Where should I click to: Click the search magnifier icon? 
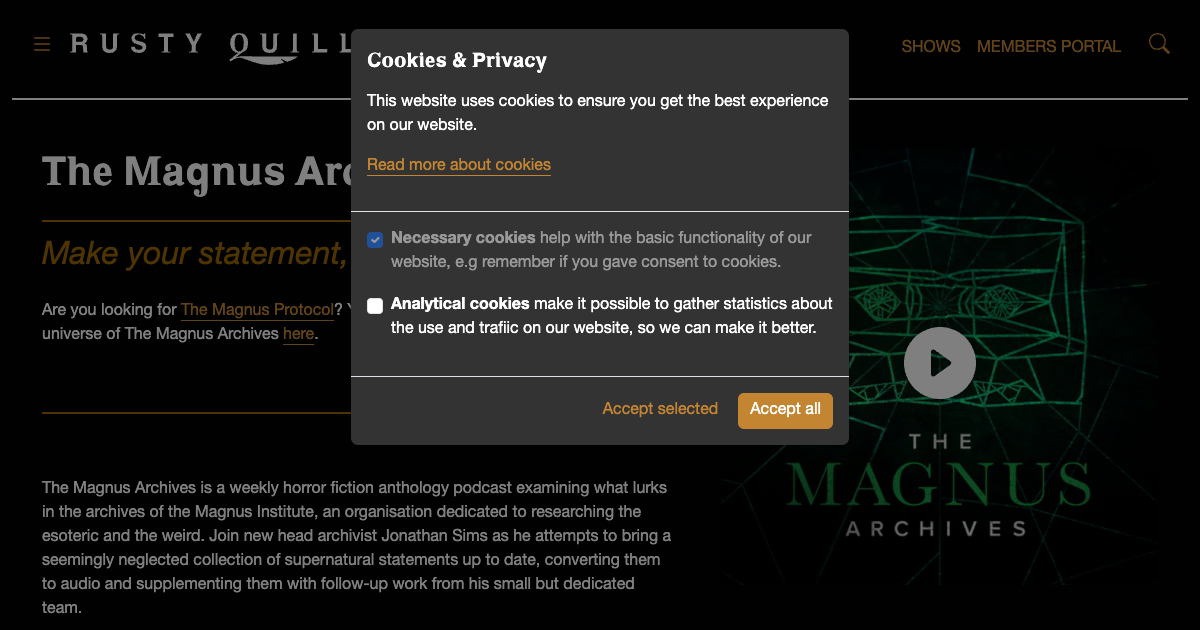[1159, 44]
